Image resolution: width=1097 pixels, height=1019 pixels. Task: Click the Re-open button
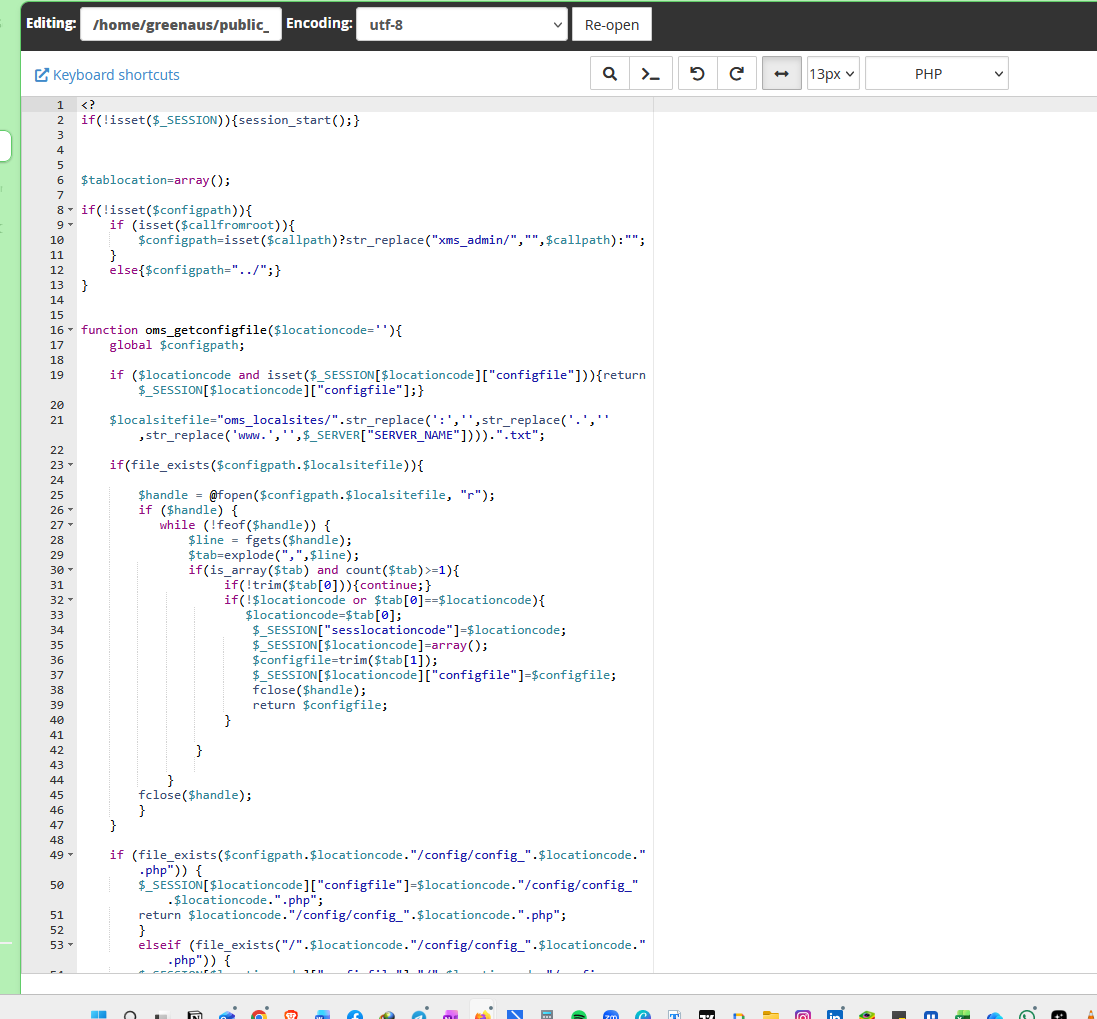[611, 25]
